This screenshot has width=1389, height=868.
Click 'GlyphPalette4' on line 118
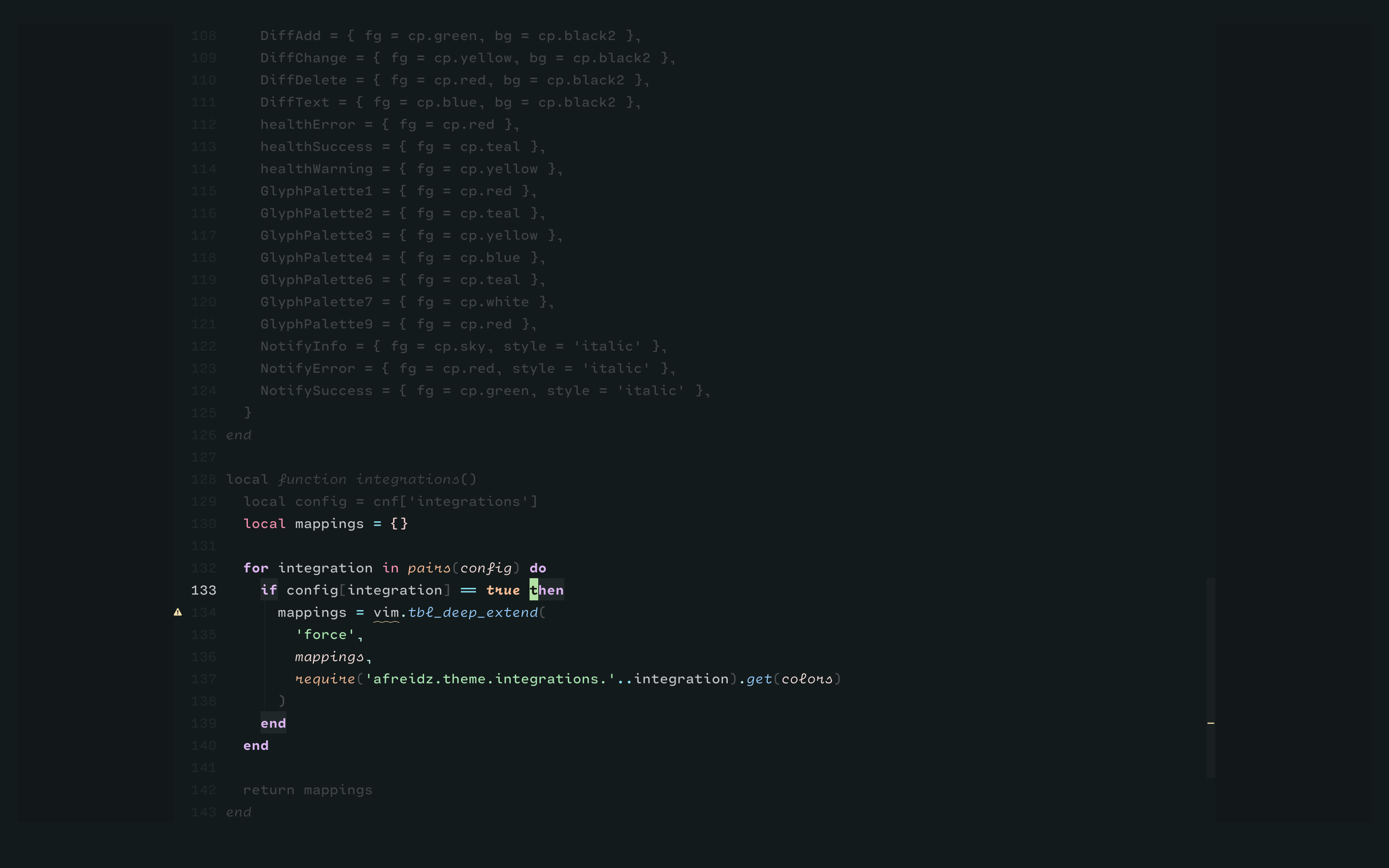[316, 258]
